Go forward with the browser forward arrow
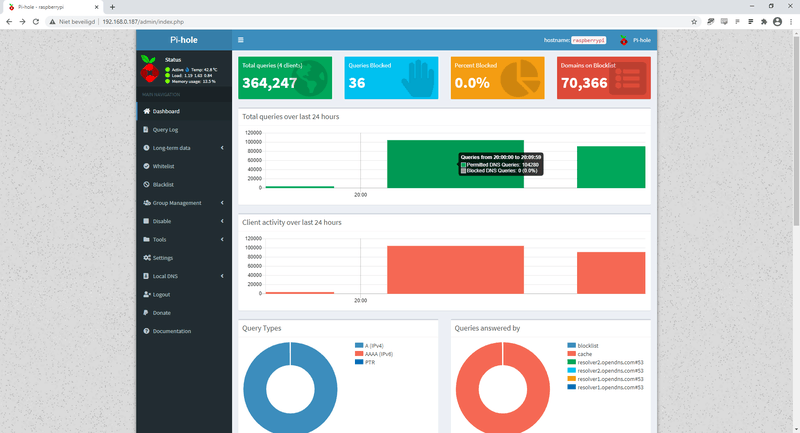The image size is (800, 433). pos(22,21)
